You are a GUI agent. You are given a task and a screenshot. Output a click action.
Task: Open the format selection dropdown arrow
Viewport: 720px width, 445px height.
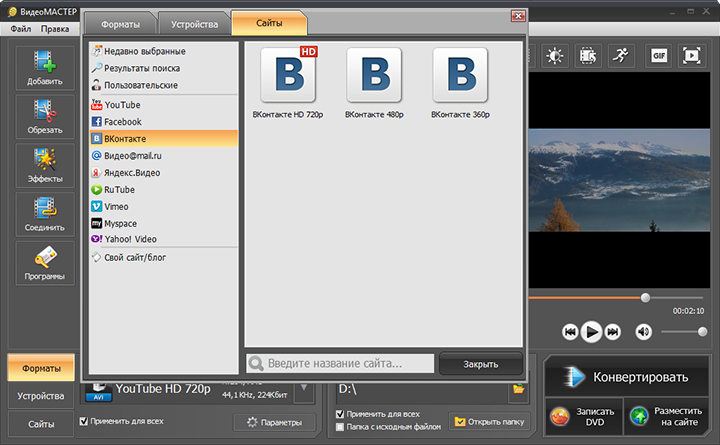click(304, 389)
